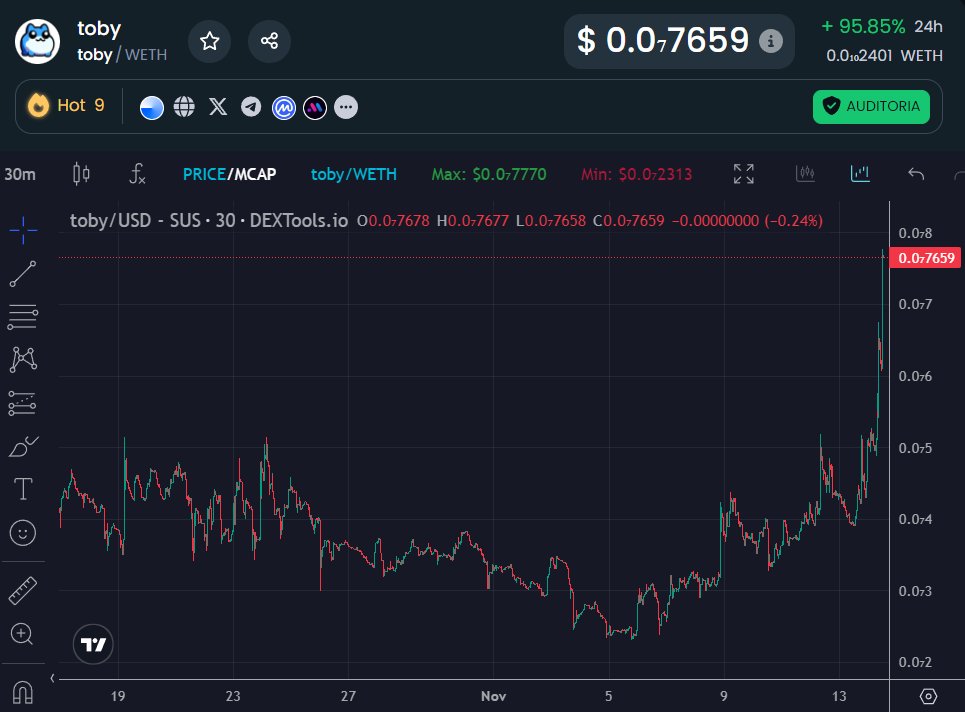Click the Min: $0.0₇2313 label
The height and width of the screenshot is (712, 965).
click(x=636, y=174)
